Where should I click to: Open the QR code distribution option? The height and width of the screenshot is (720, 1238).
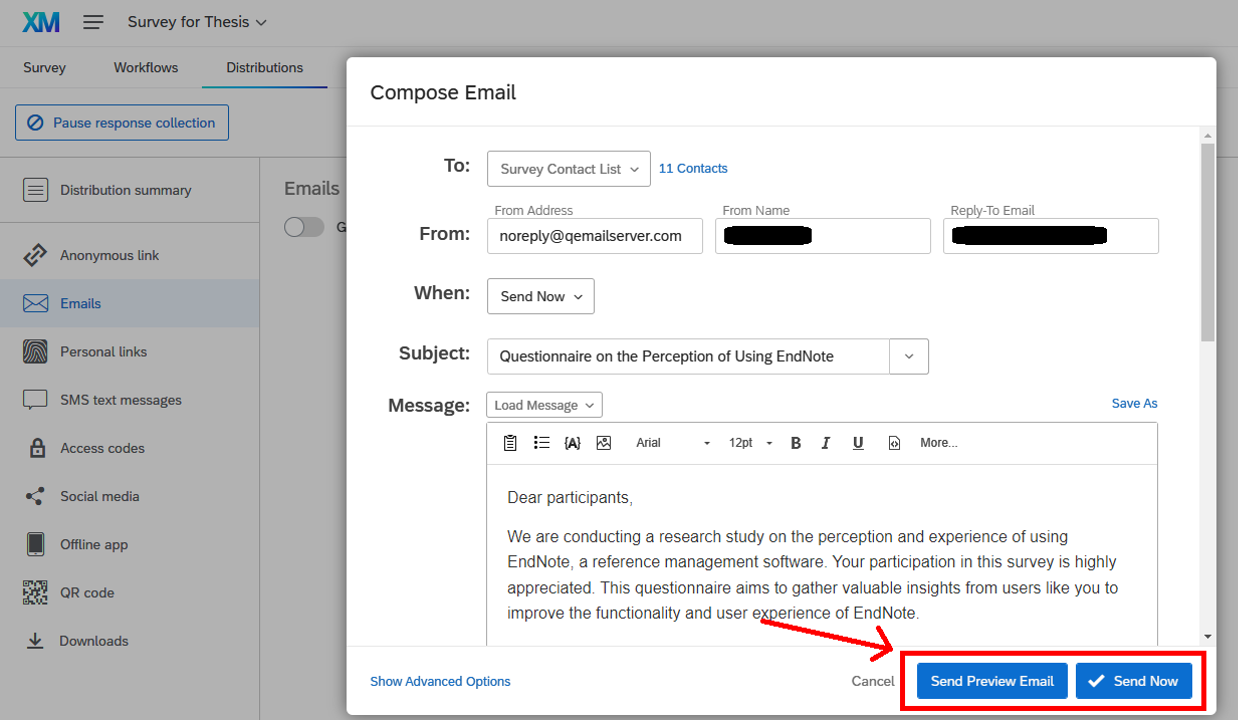coord(87,593)
